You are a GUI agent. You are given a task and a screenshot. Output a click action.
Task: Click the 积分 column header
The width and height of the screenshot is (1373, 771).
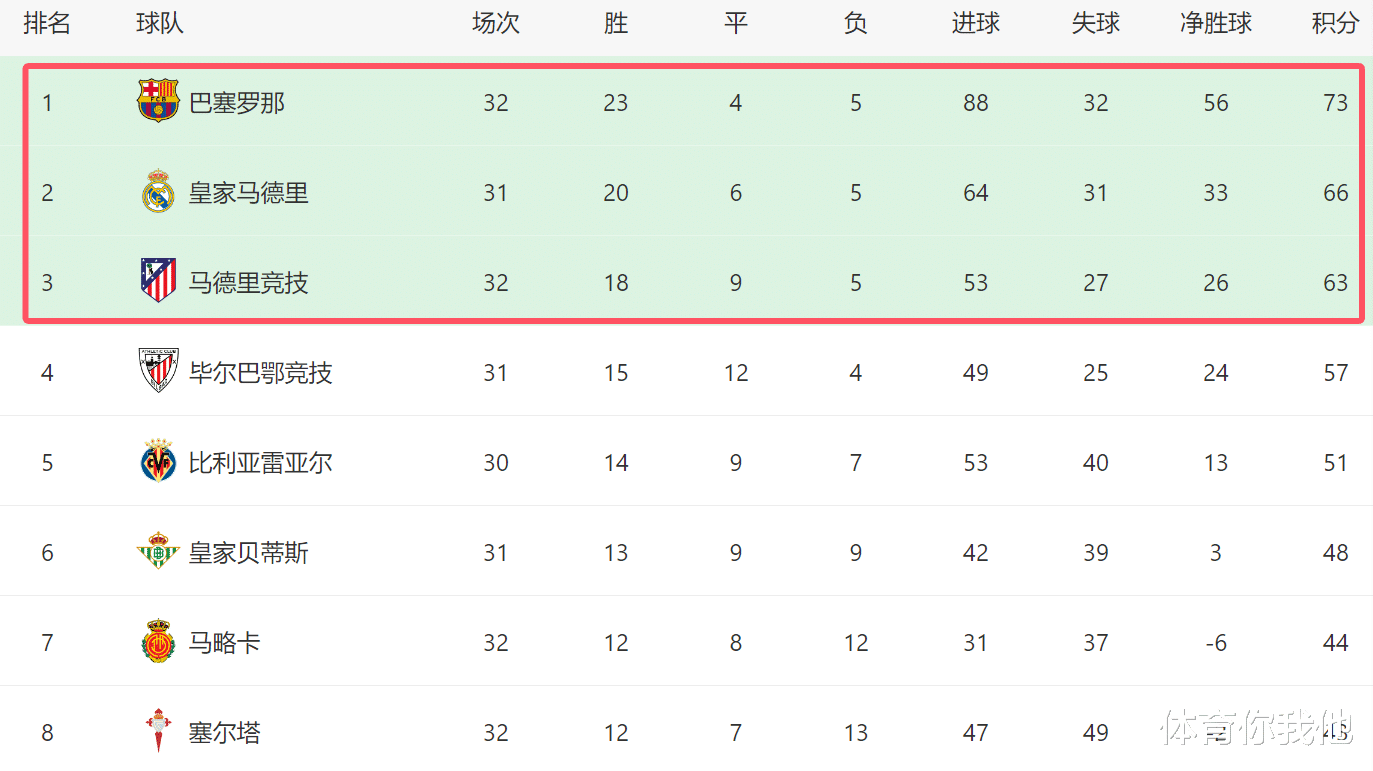pyautogui.click(x=1336, y=24)
